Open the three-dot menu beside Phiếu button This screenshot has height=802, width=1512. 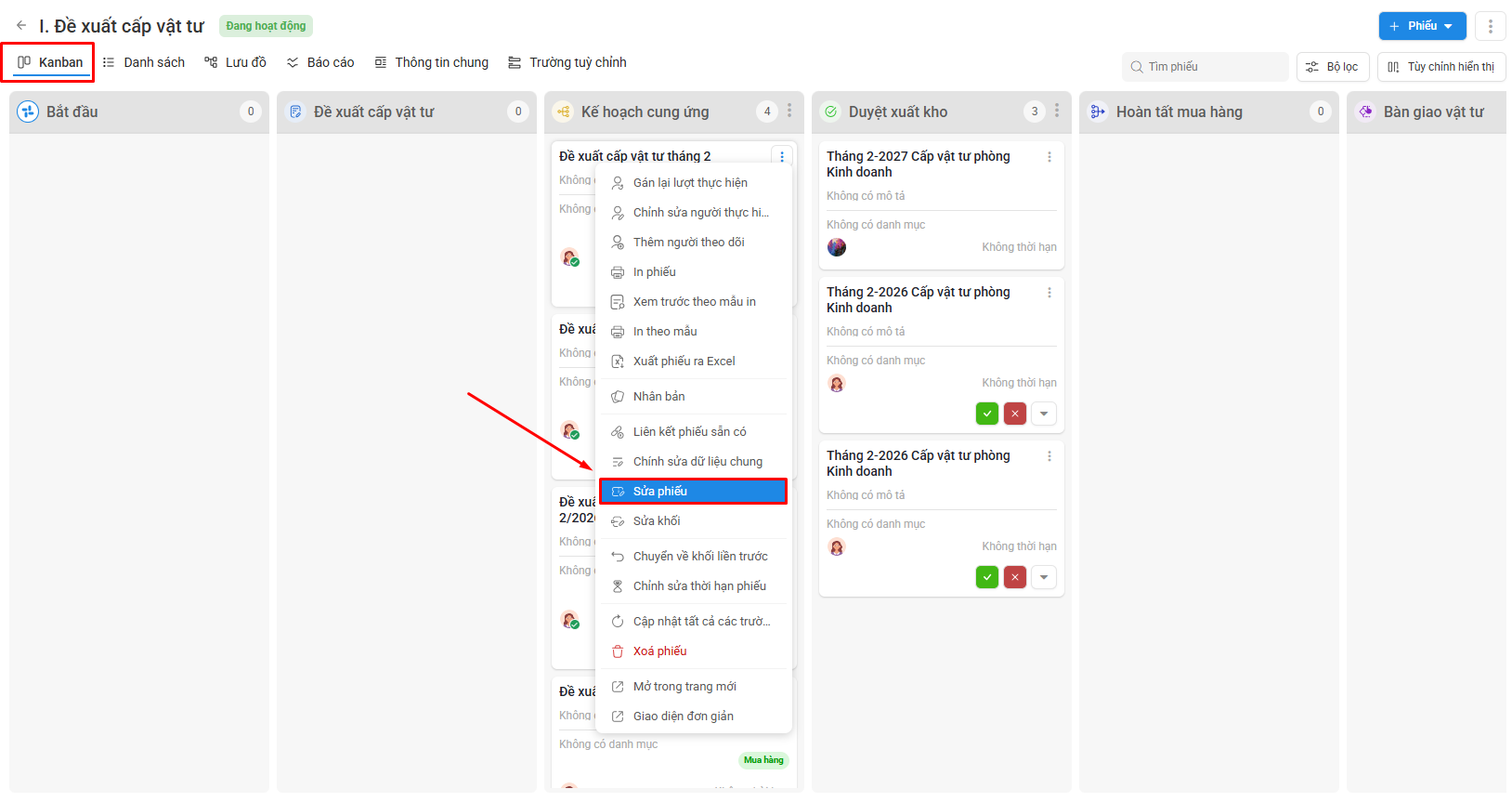coord(1491,26)
